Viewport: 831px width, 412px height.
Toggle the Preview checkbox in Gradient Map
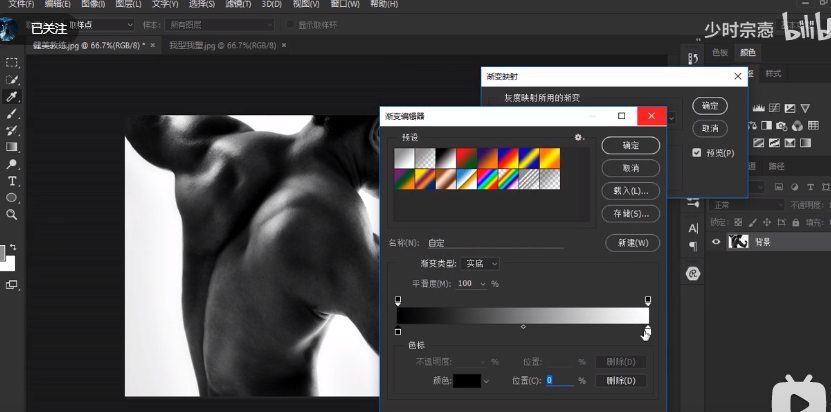click(x=697, y=153)
